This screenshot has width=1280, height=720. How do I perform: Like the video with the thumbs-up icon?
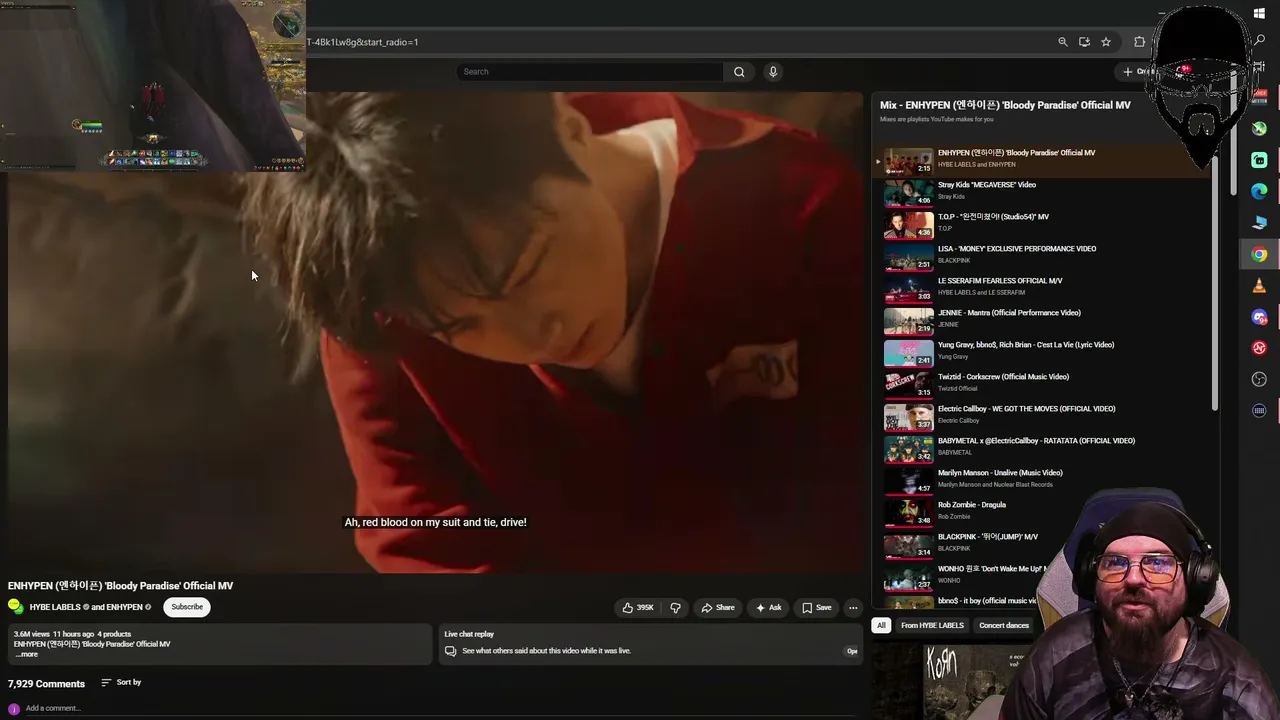(638, 607)
